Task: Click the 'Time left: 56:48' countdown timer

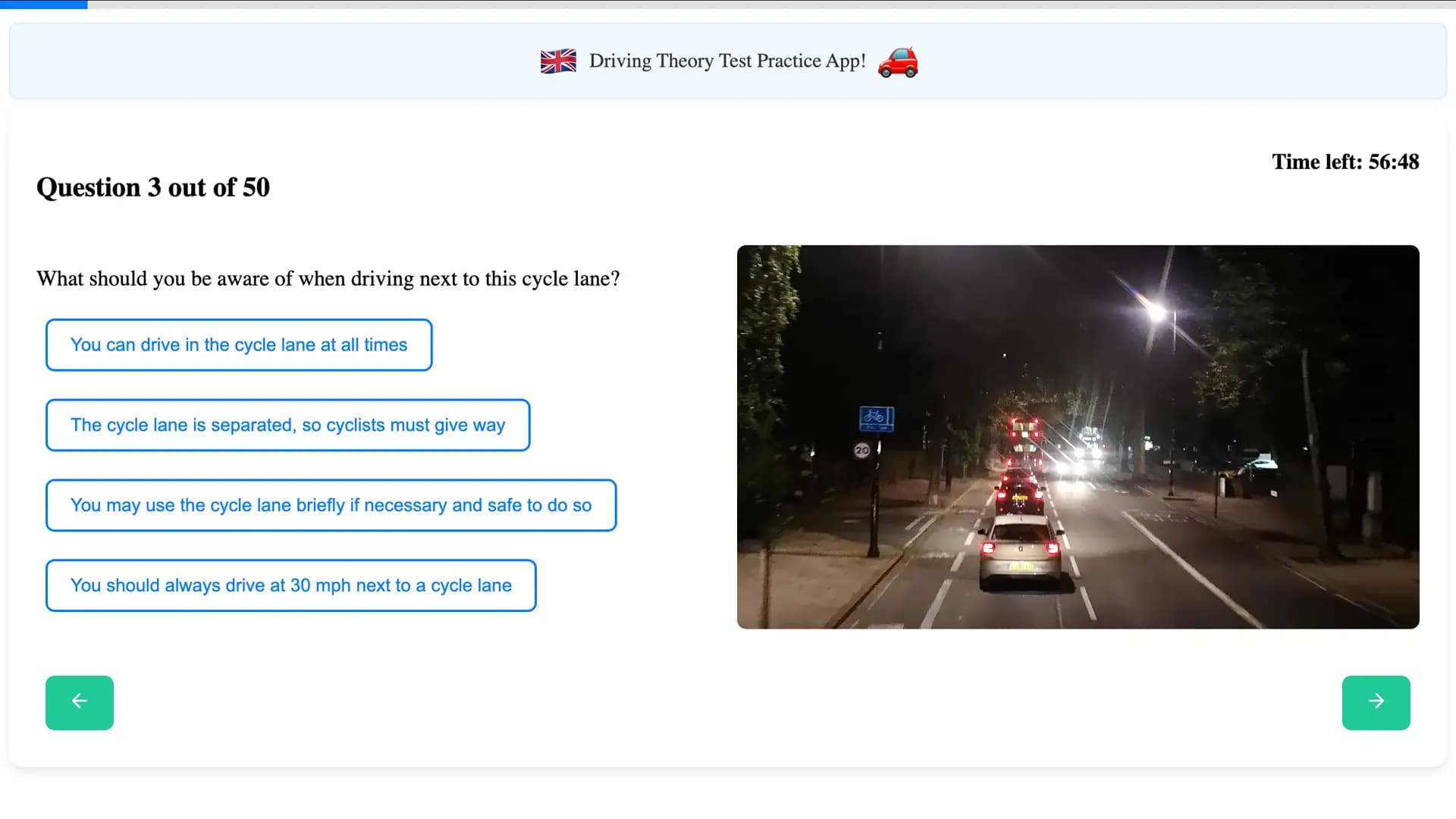Action: coord(1345,162)
